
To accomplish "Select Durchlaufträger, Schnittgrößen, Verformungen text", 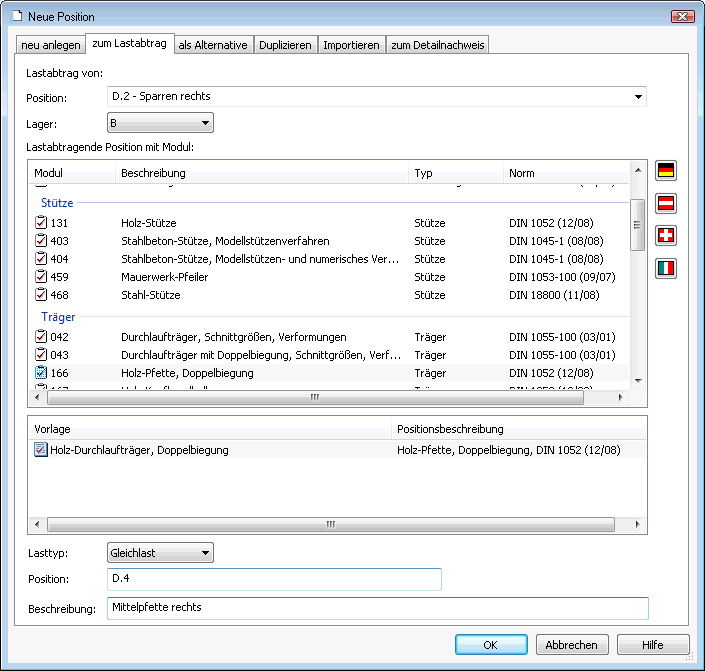I will tap(234, 337).
